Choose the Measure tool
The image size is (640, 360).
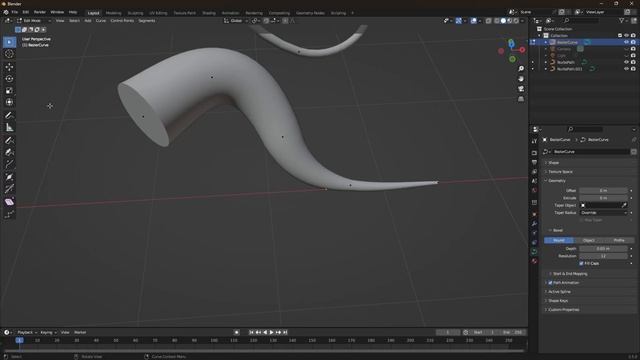coord(9,127)
